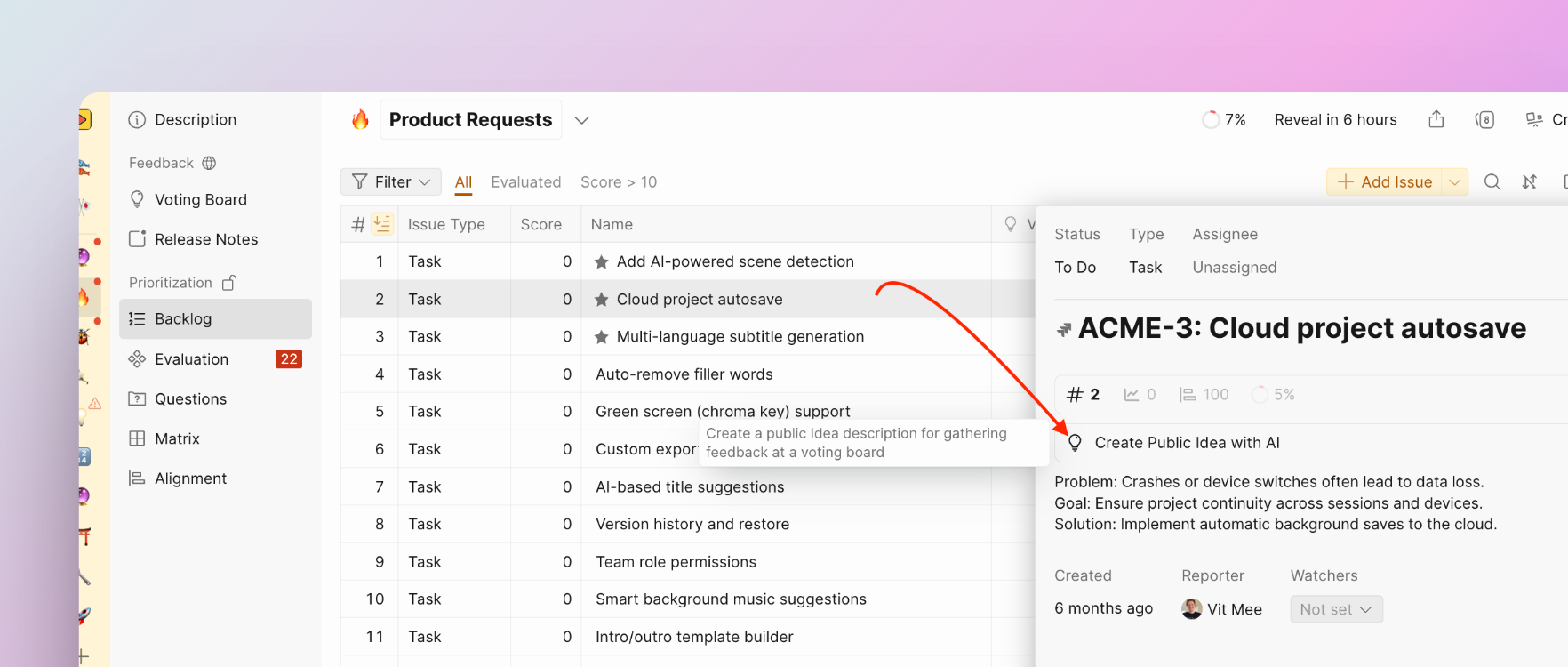The width and height of the screenshot is (1568, 667).
Task: Click the Jira-style icon before ACME-3
Action: coord(1063,330)
